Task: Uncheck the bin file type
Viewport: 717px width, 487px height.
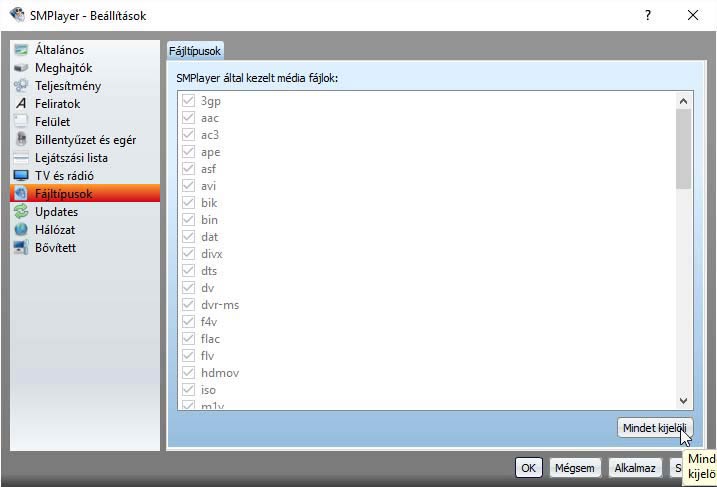Action: tap(188, 219)
